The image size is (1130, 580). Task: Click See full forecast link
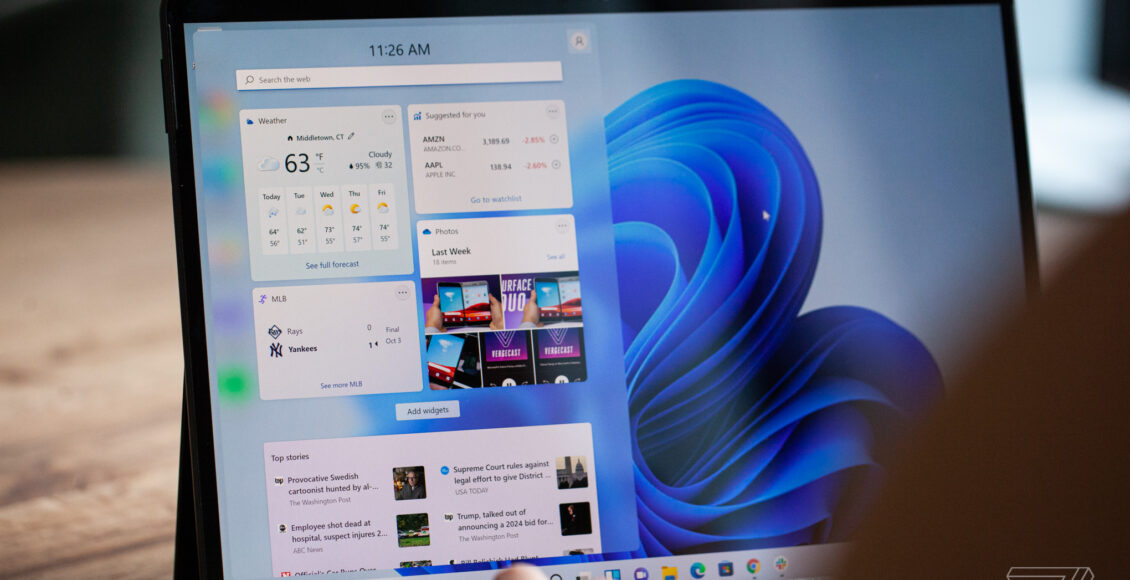(x=332, y=265)
